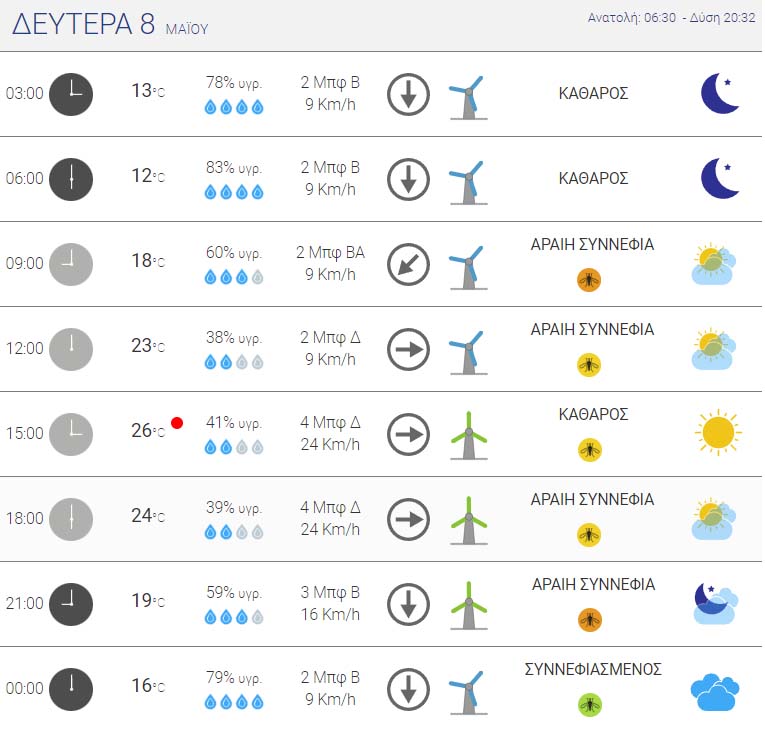The width and height of the screenshot is (765, 729).
Task: Click the crescent moon icon at 03:00
Action: (720, 93)
